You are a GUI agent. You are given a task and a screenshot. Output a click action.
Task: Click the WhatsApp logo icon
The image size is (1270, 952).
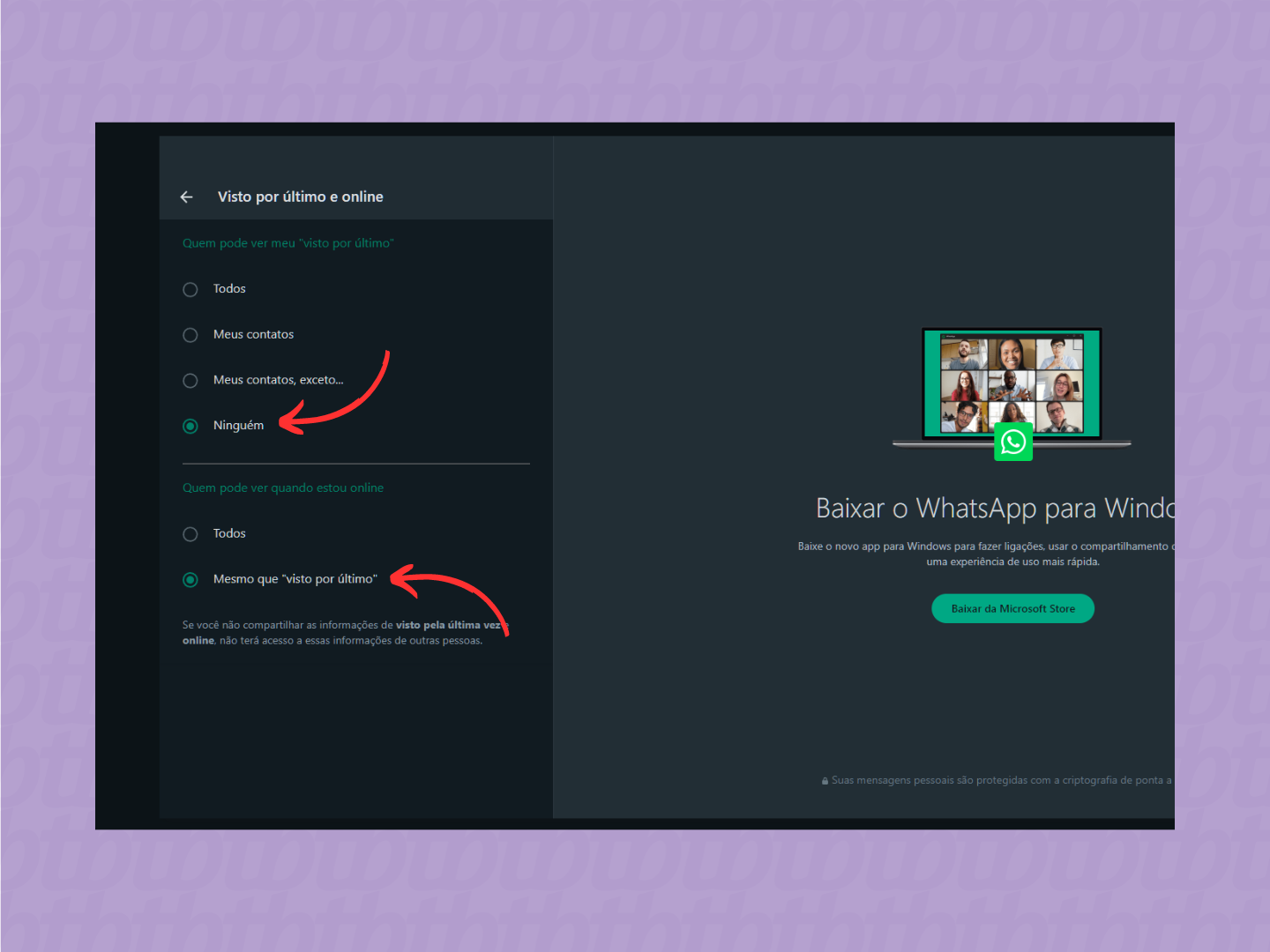click(x=1012, y=442)
